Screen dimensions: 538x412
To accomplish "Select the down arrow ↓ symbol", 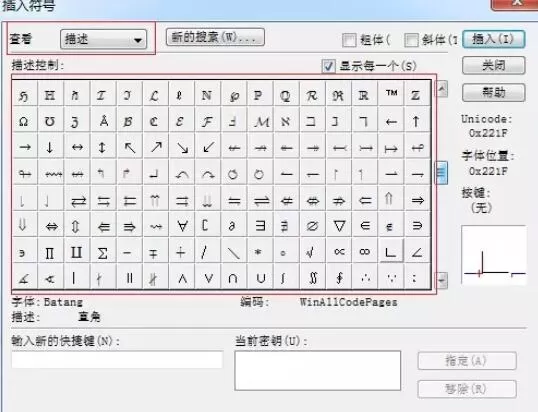I will [x=50, y=147].
